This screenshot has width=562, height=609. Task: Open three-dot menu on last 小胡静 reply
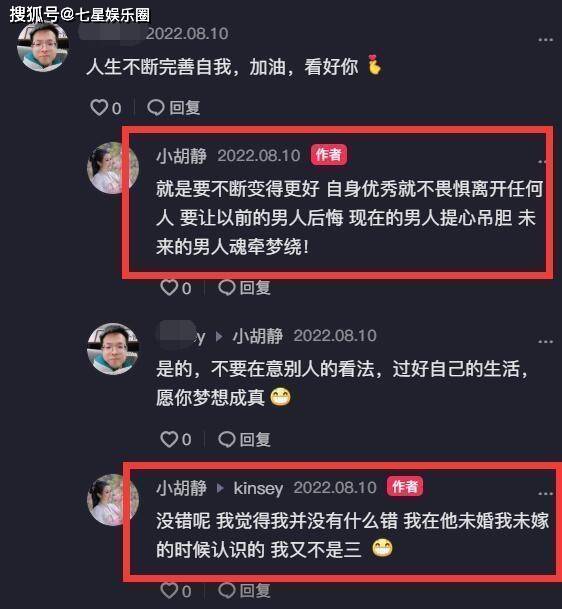pos(545,494)
